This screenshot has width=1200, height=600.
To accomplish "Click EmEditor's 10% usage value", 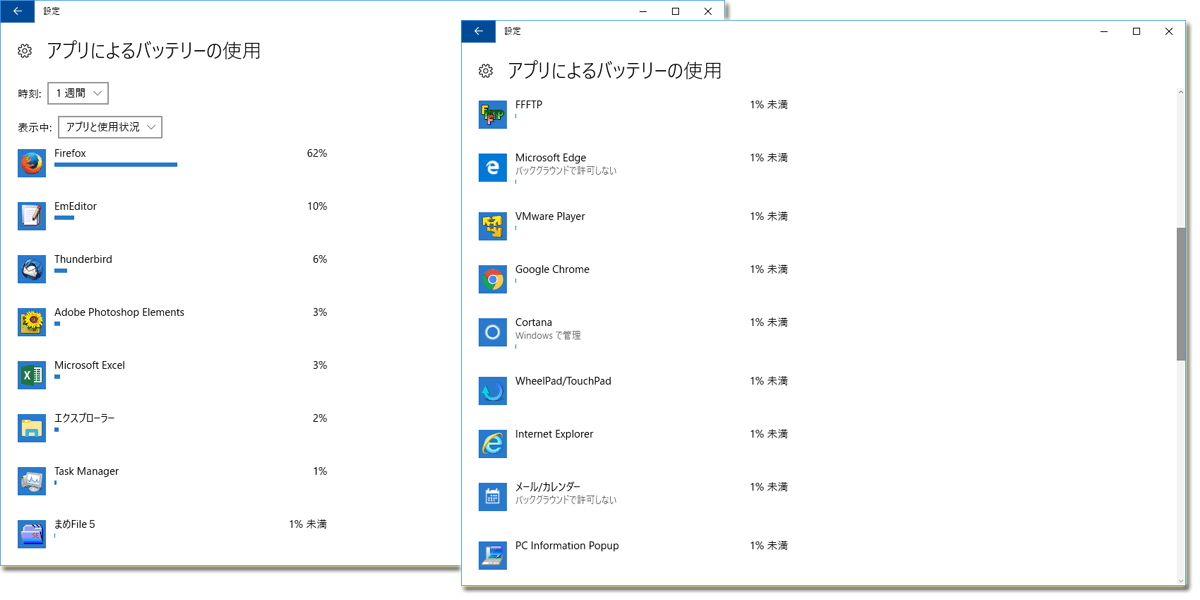I will pyautogui.click(x=317, y=206).
